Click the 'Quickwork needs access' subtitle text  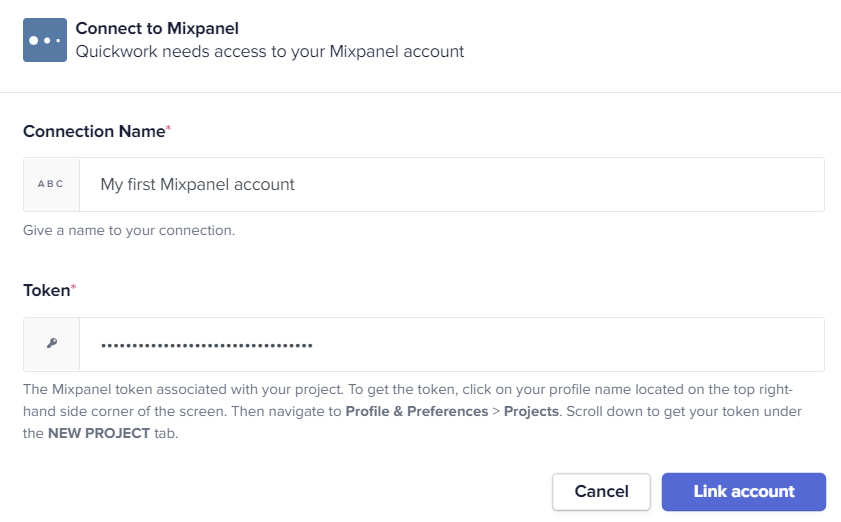tap(270, 52)
